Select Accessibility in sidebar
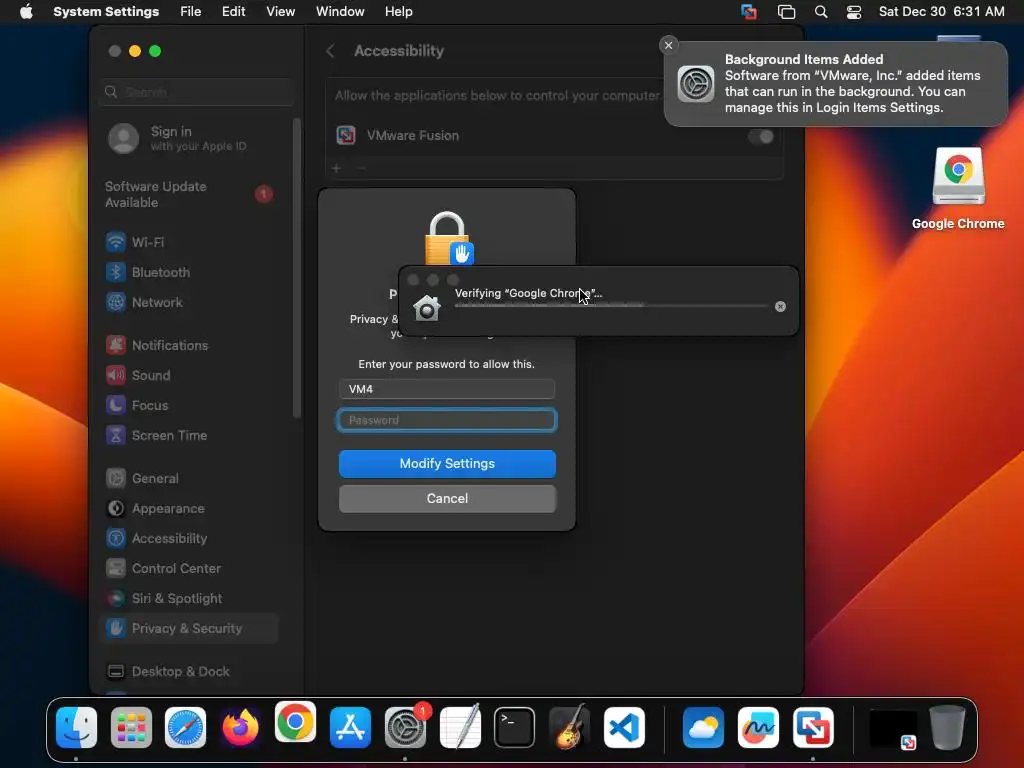Viewport: 1024px width, 768px height. [x=189, y=539]
